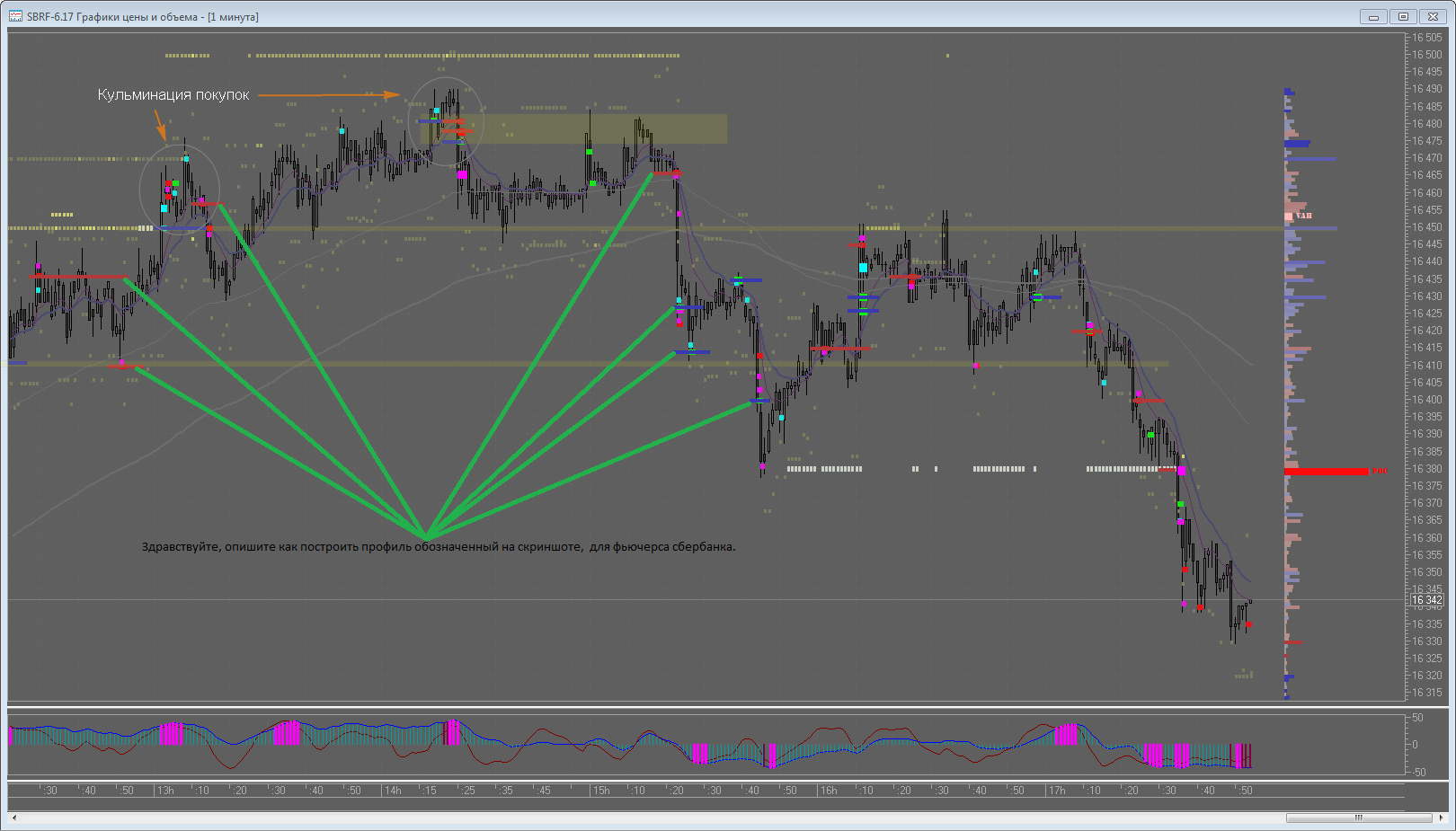Select the 'Кульминация покупок' text annotation
The image size is (1456, 831).
point(173,95)
